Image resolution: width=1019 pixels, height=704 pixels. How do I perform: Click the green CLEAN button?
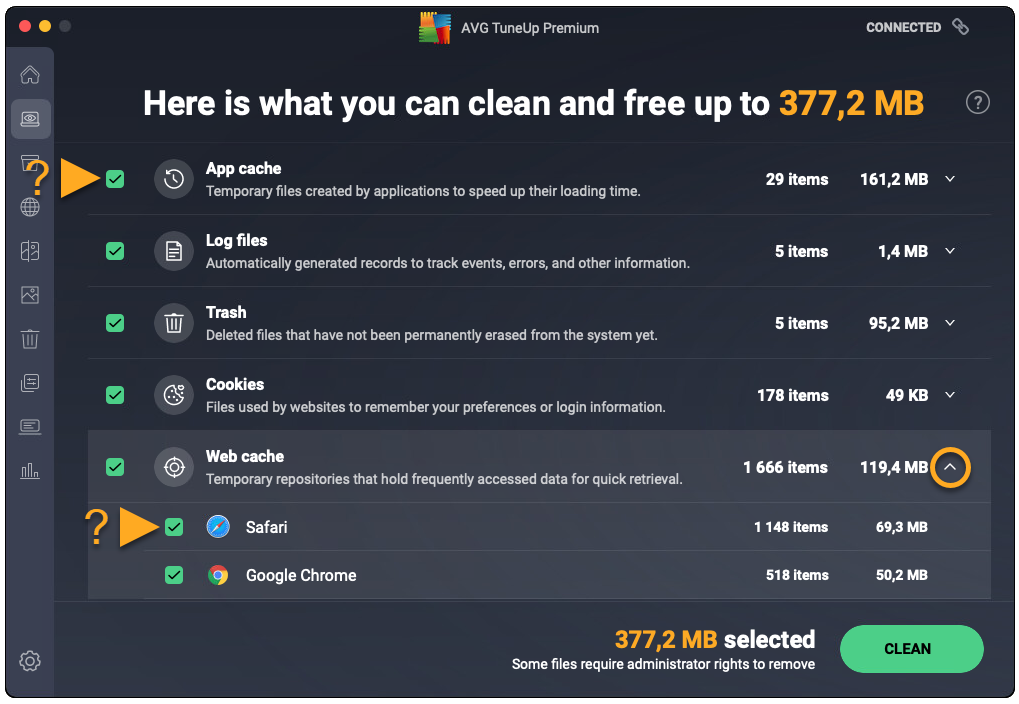[x=911, y=649]
